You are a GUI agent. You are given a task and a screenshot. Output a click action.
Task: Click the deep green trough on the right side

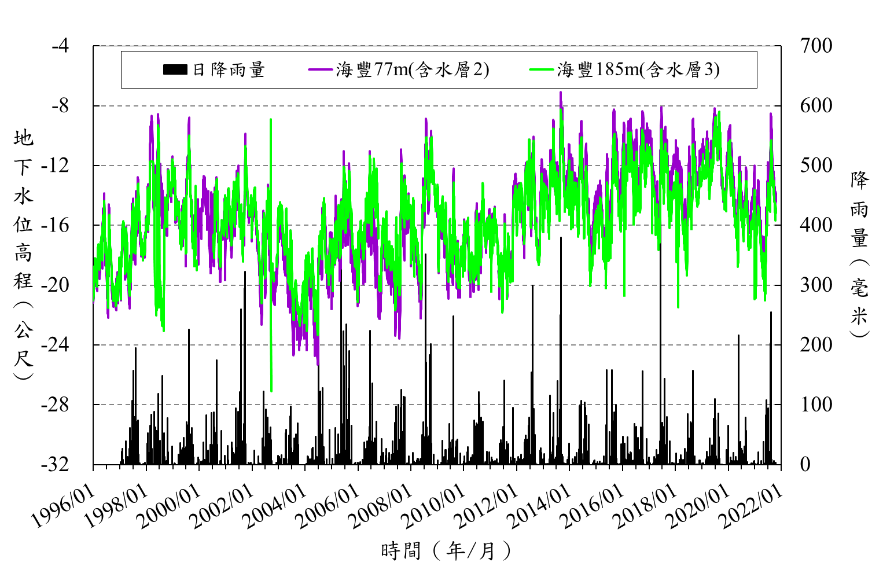coord(678,307)
